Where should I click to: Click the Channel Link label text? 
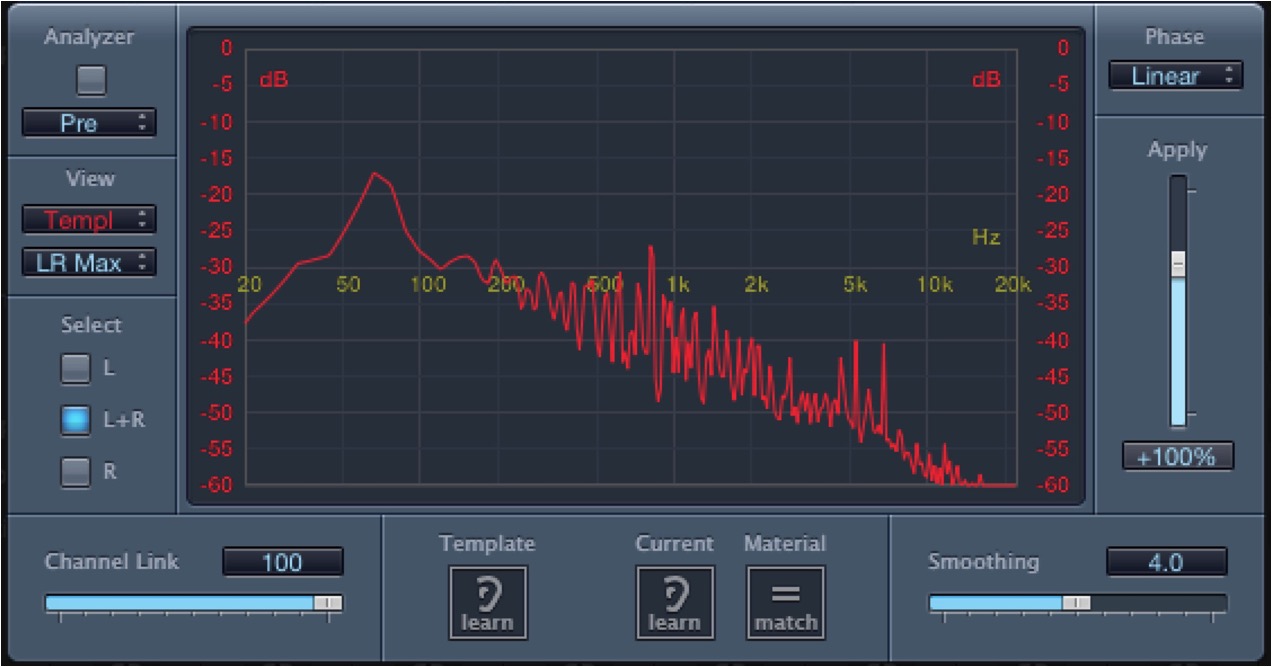point(112,562)
